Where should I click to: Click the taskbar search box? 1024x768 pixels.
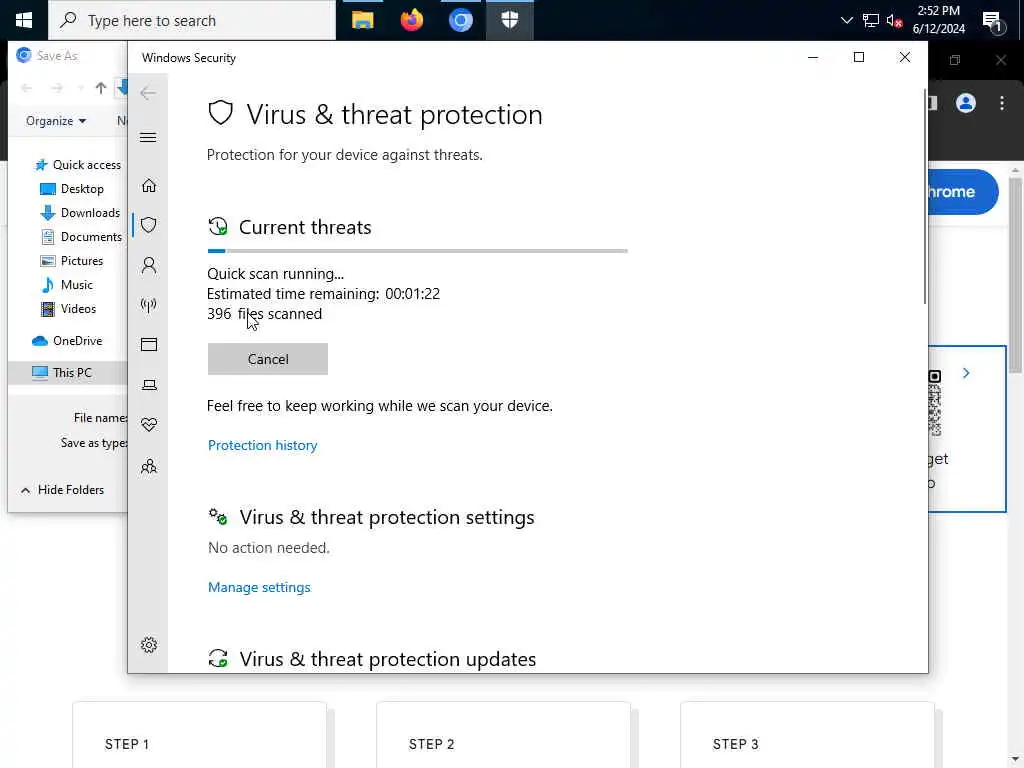[x=192, y=20]
